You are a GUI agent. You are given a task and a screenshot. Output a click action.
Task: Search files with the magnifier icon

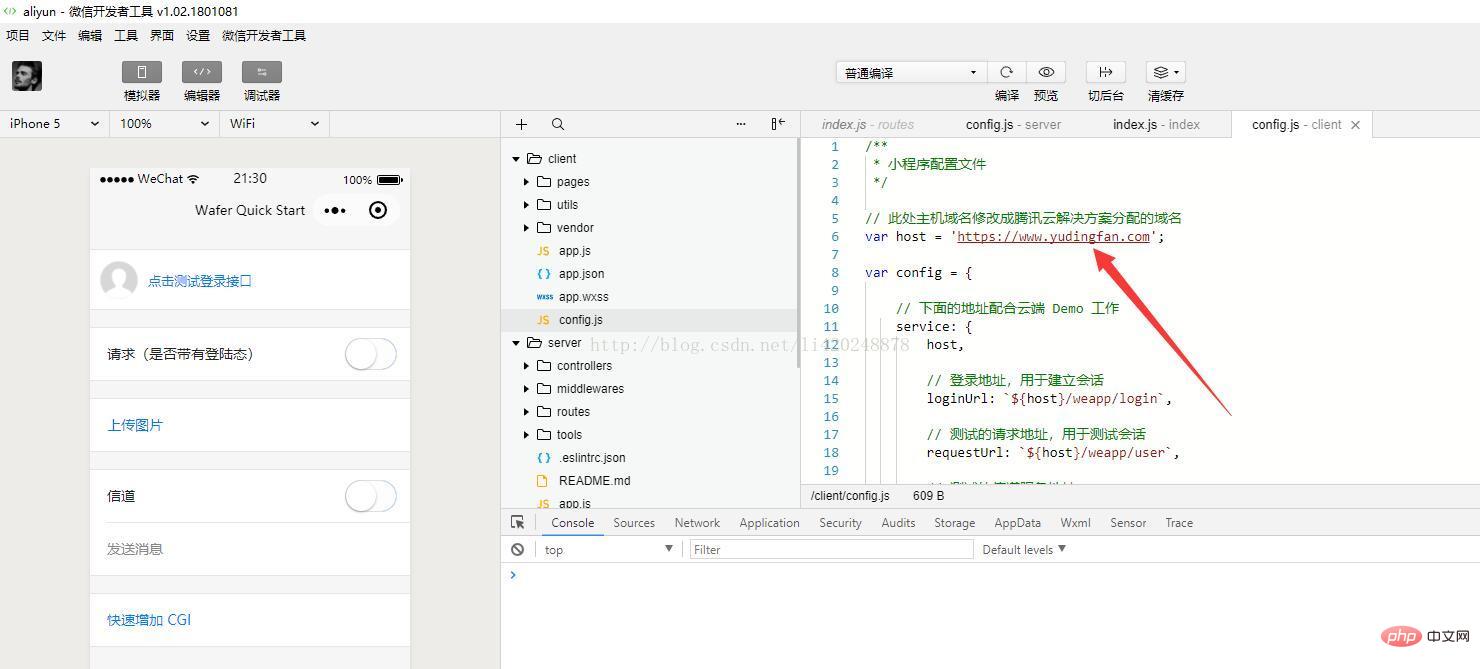tap(558, 124)
